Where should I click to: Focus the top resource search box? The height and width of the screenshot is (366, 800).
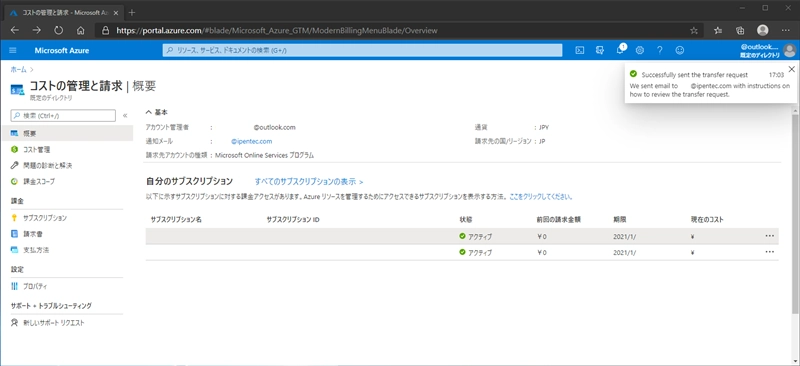(362, 50)
